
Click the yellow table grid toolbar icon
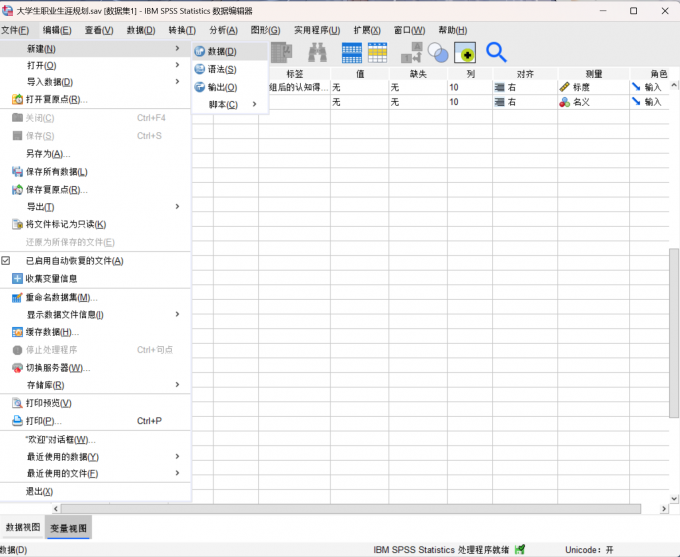point(377,52)
